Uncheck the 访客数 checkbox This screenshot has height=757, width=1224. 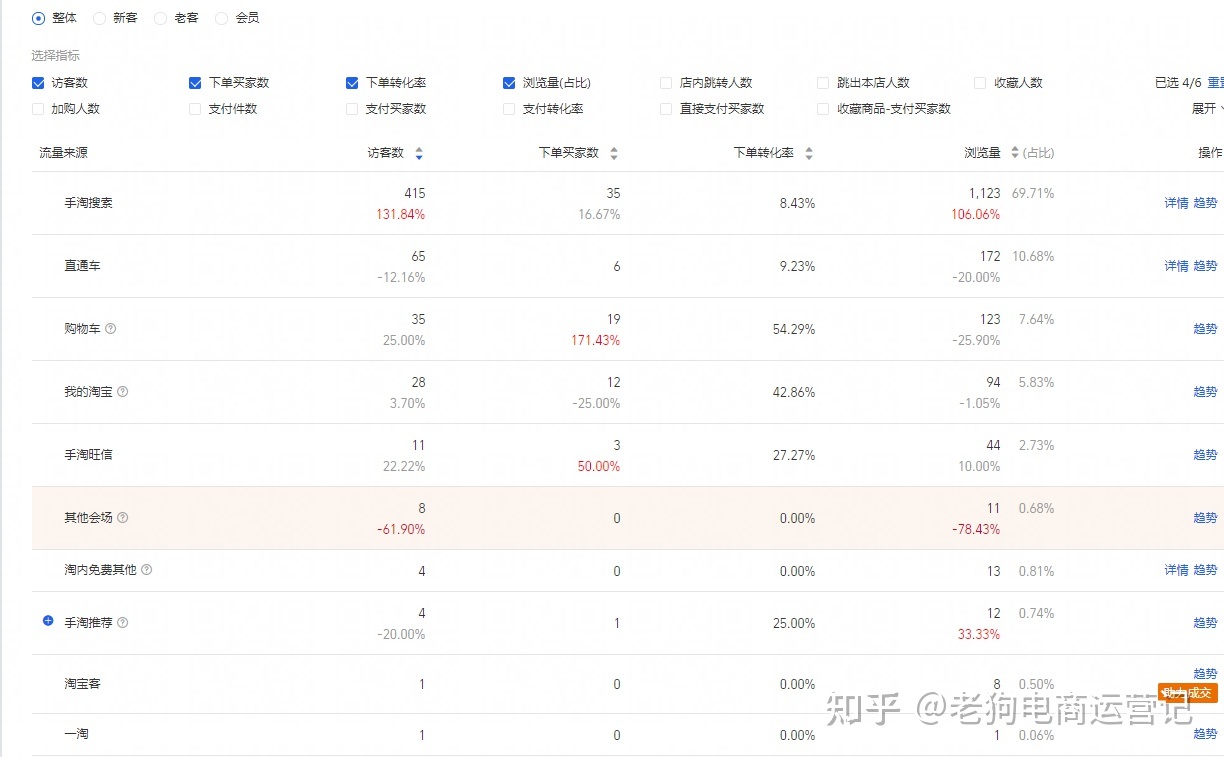38,83
